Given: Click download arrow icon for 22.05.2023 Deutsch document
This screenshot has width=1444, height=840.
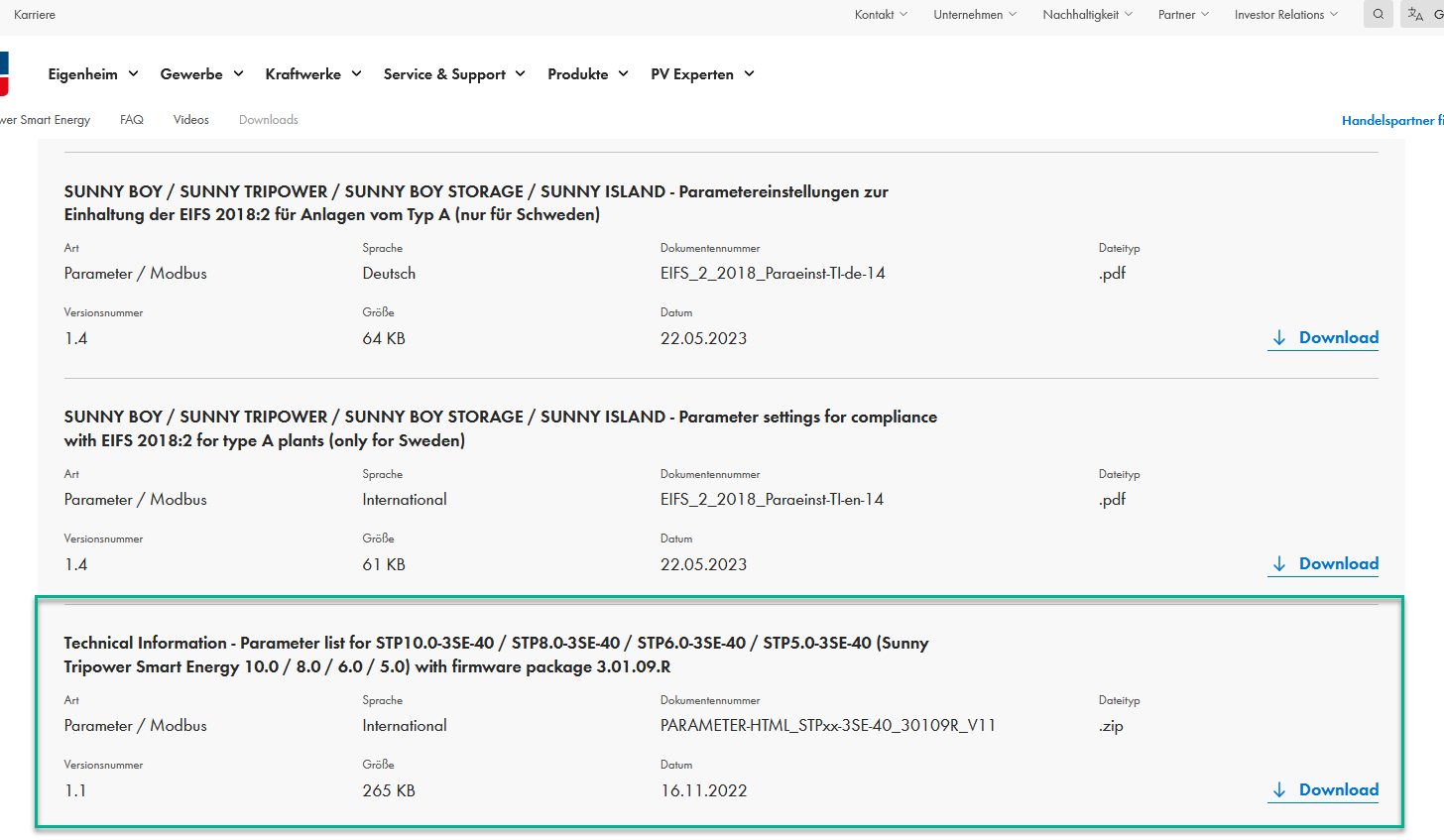Looking at the screenshot, I should [1279, 338].
